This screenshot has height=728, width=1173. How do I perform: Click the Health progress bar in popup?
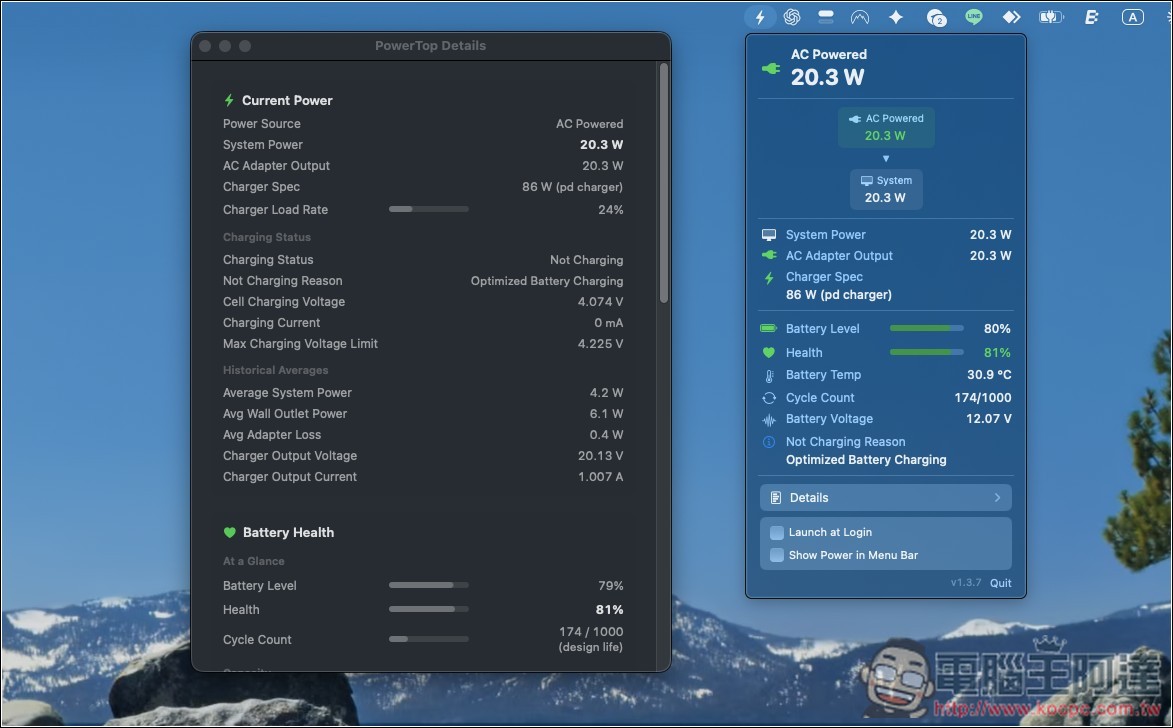click(926, 352)
